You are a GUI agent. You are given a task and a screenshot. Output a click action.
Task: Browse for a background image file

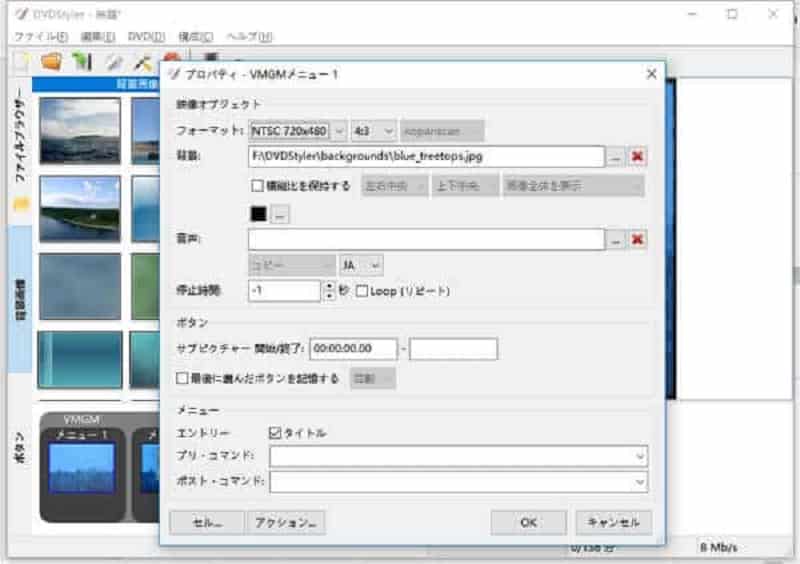pos(615,157)
